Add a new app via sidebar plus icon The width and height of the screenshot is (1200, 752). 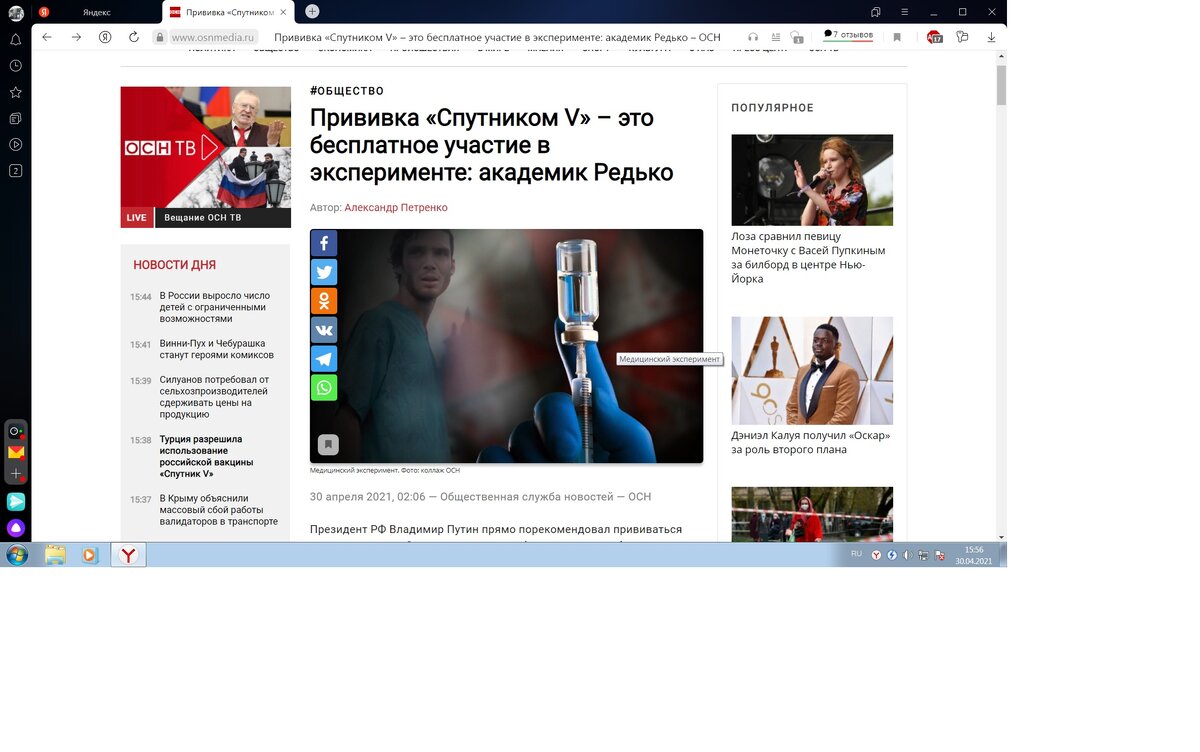pyautogui.click(x=16, y=473)
